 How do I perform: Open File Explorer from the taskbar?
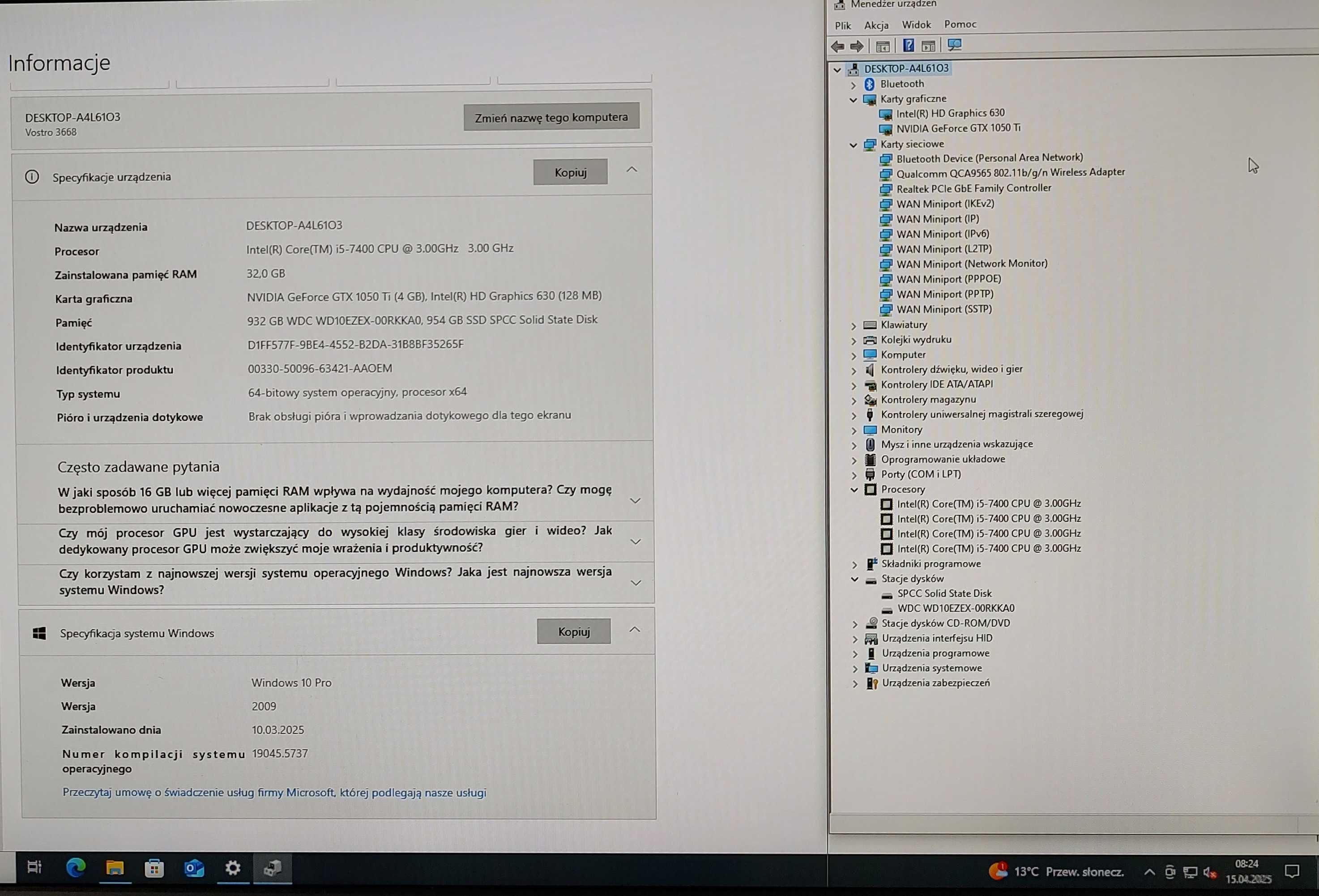click(x=115, y=868)
